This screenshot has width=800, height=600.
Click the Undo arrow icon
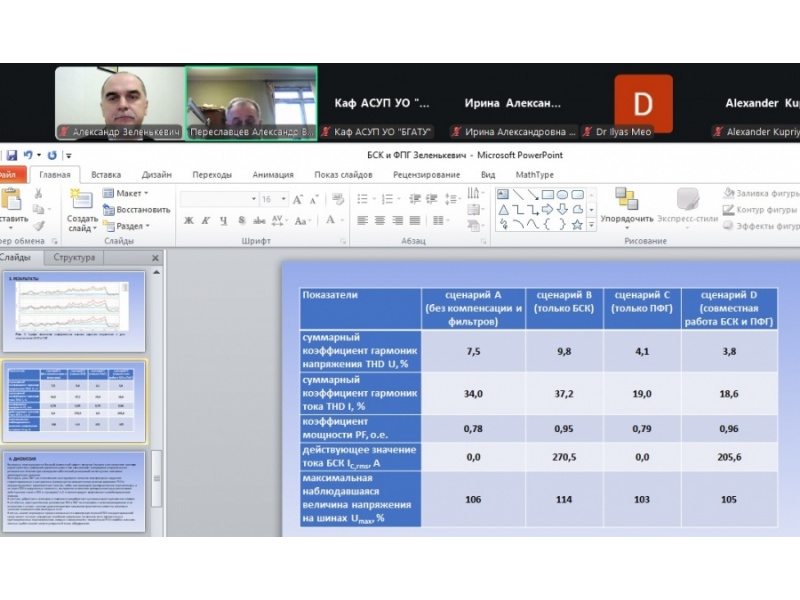click(27, 155)
